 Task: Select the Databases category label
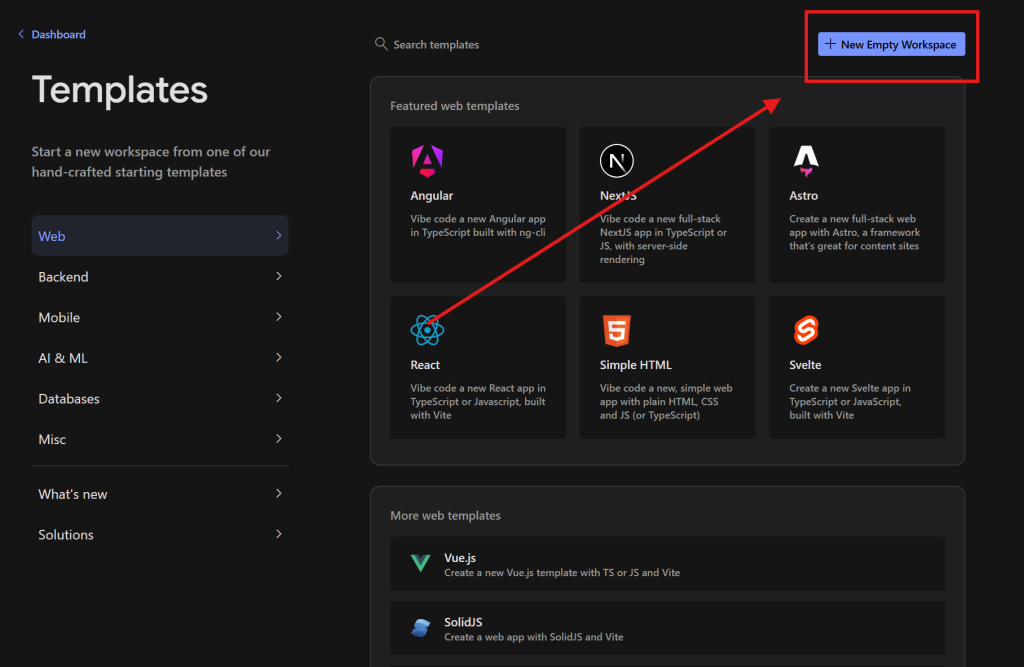click(x=69, y=399)
